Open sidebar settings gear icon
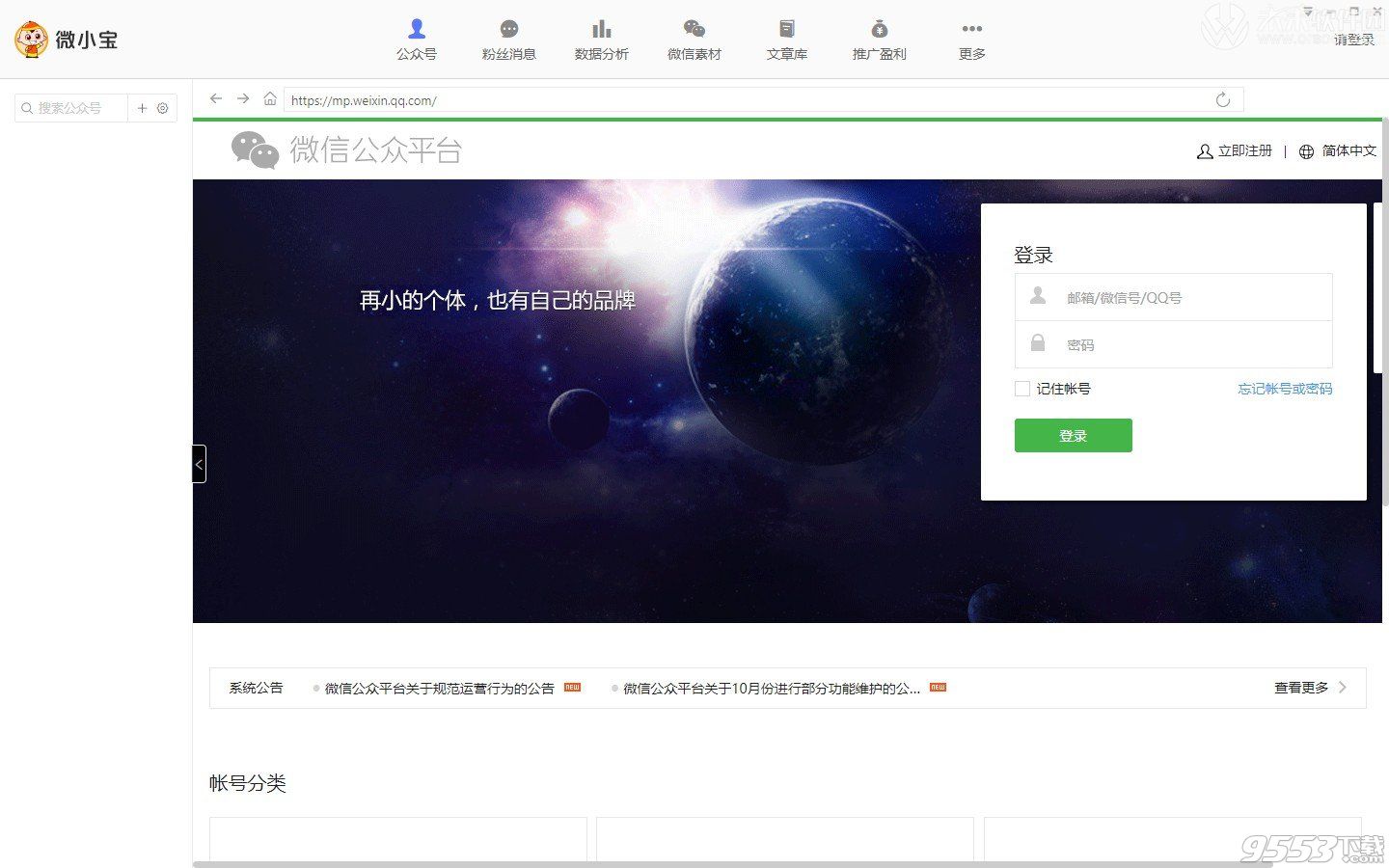The height and width of the screenshot is (868, 1389). pos(163,108)
